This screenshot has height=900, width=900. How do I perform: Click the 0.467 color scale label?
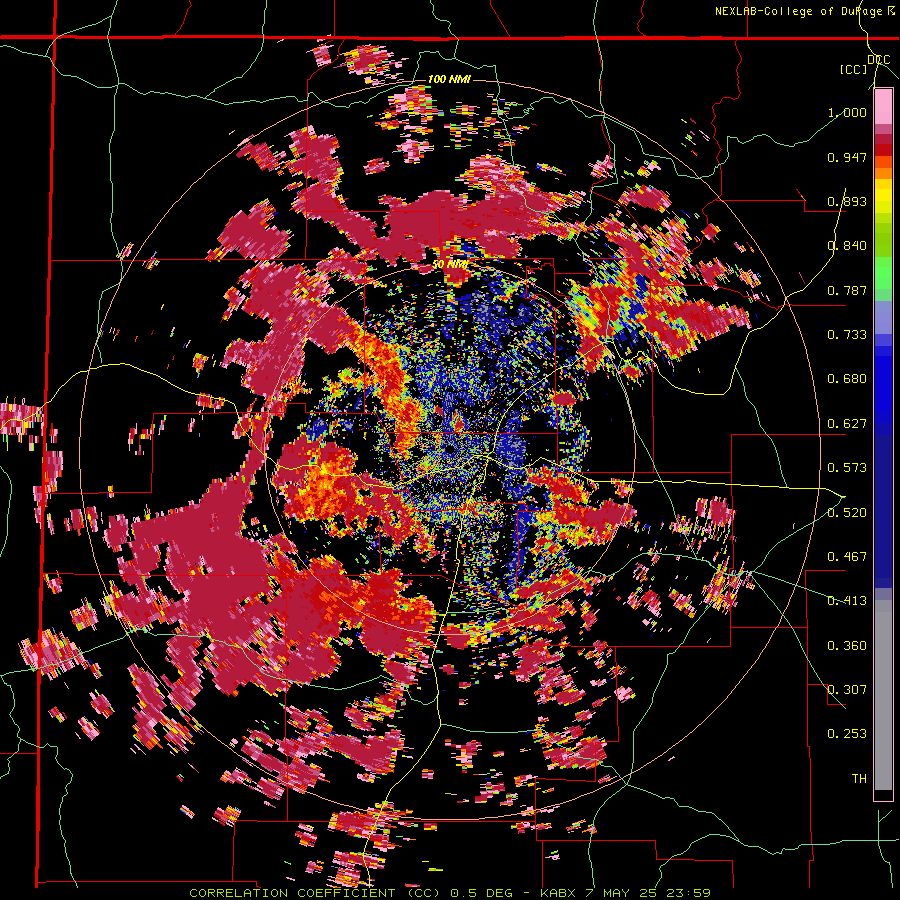pos(847,557)
